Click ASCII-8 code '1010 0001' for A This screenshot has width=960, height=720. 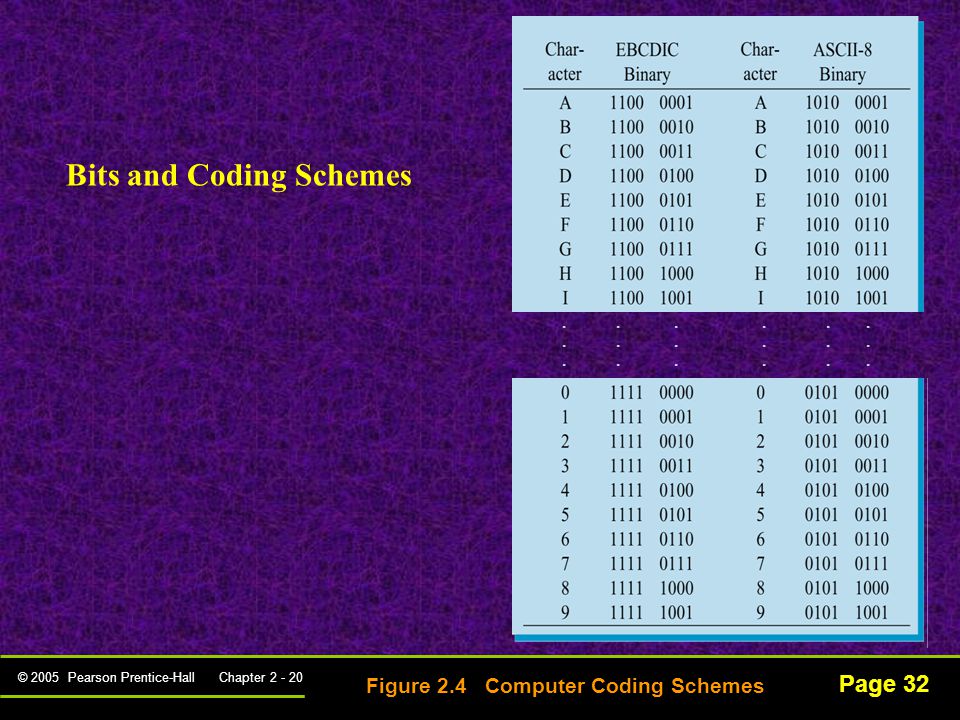point(847,103)
